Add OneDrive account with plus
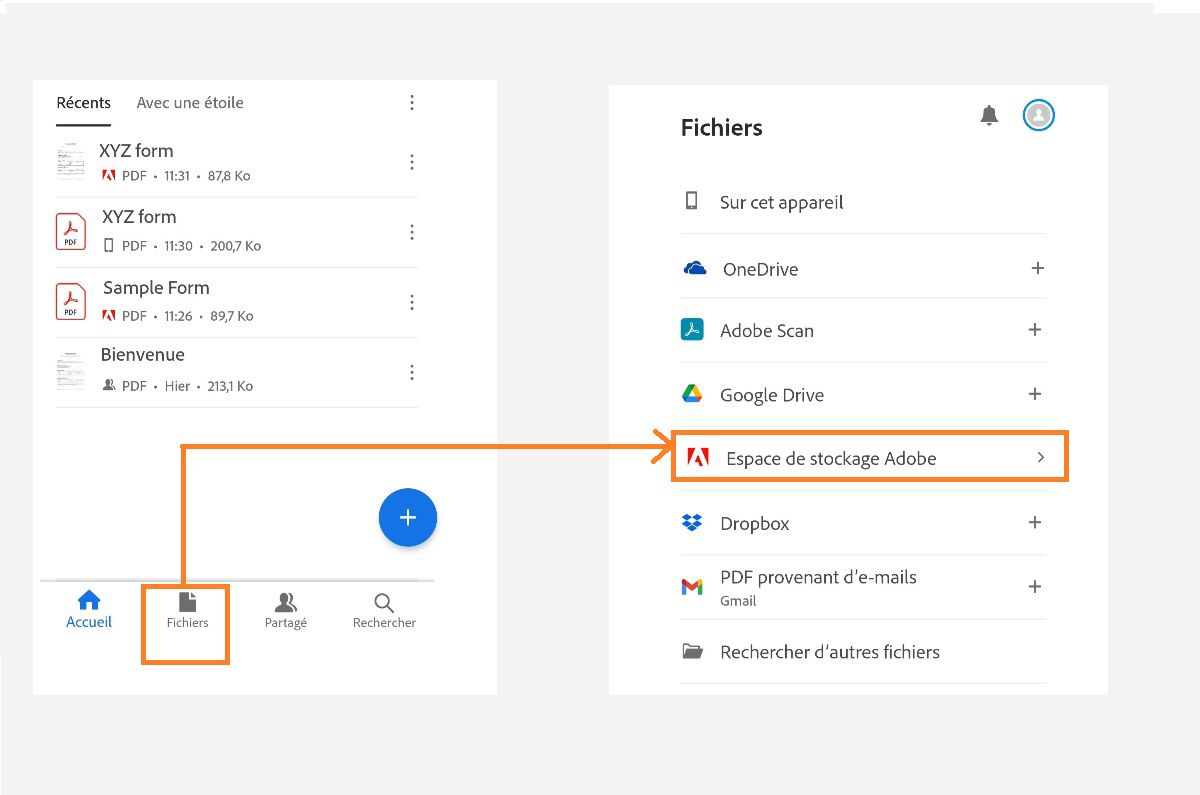This screenshot has height=795, width=1200. [1037, 268]
